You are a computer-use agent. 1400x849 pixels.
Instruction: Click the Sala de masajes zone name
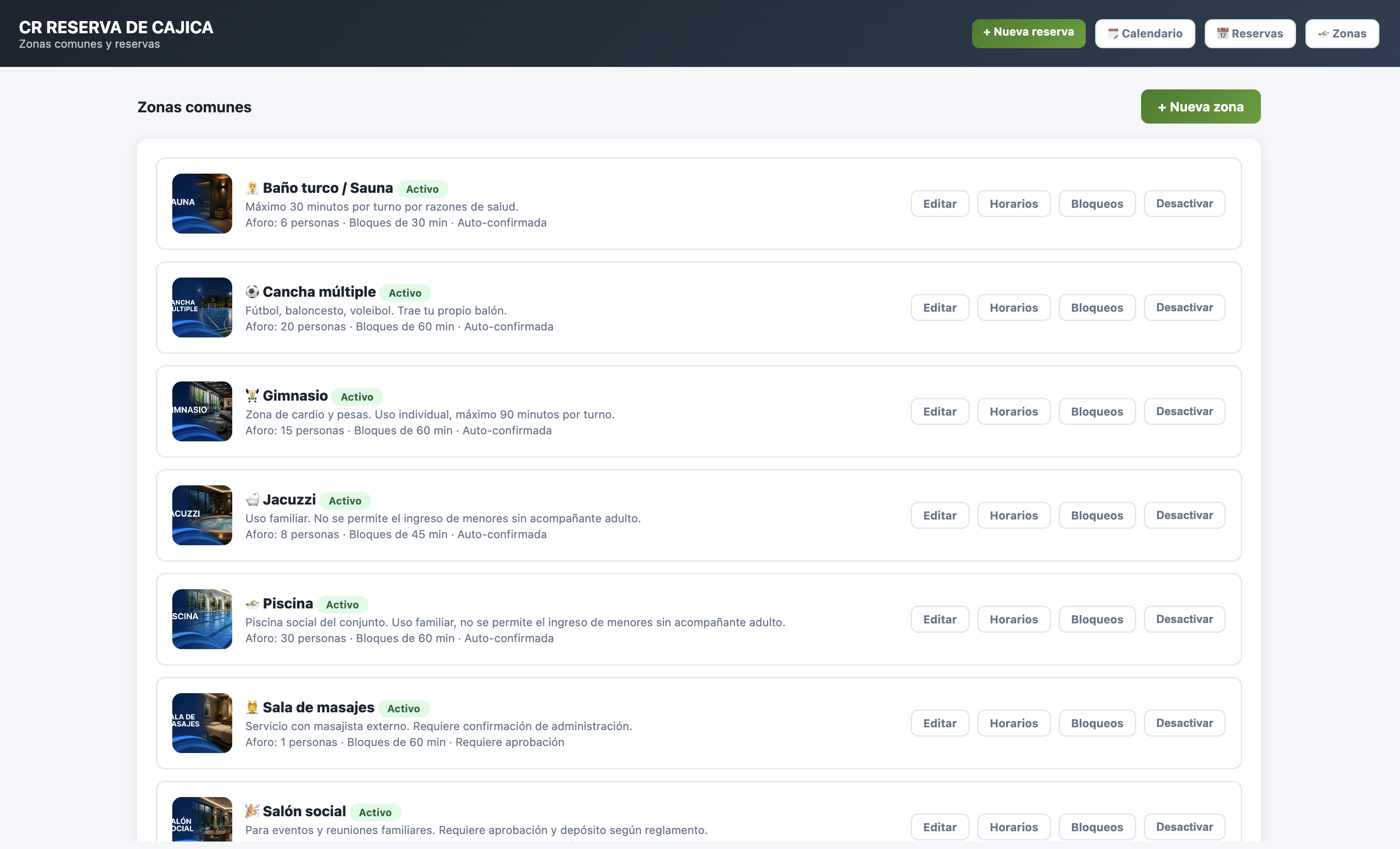[x=318, y=707]
